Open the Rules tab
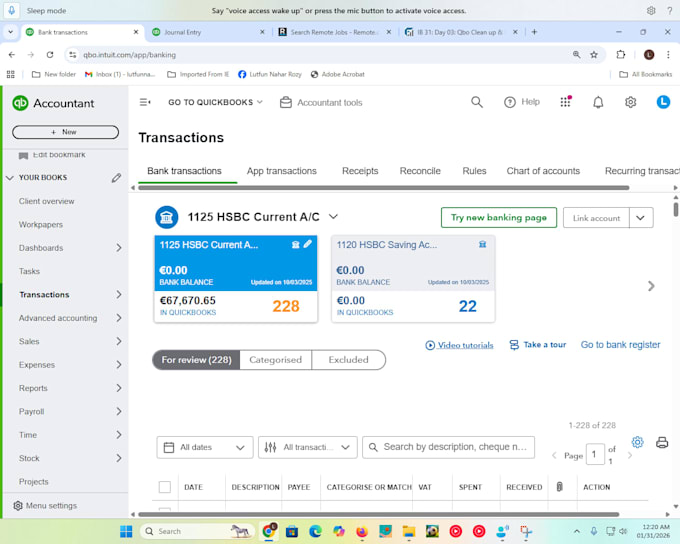Viewport: 680px width, 544px height. click(x=474, y=171)
